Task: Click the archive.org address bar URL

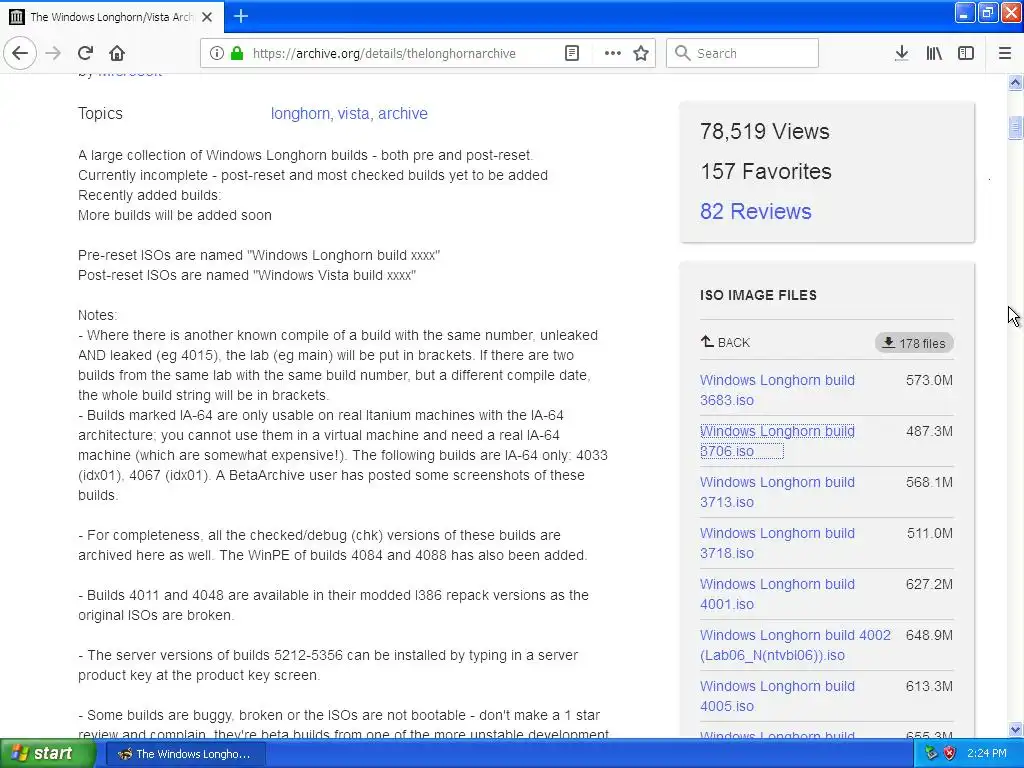Action: tap(384, 54)
